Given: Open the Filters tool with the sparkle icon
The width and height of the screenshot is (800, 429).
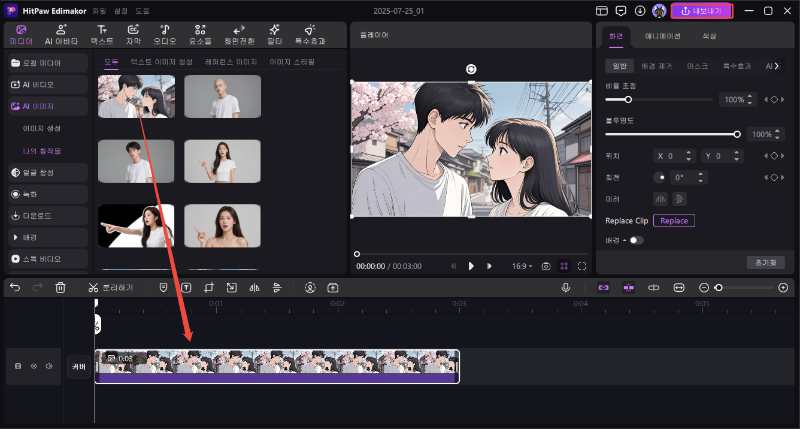Looking at the screenshot, I should pos(274,35).
